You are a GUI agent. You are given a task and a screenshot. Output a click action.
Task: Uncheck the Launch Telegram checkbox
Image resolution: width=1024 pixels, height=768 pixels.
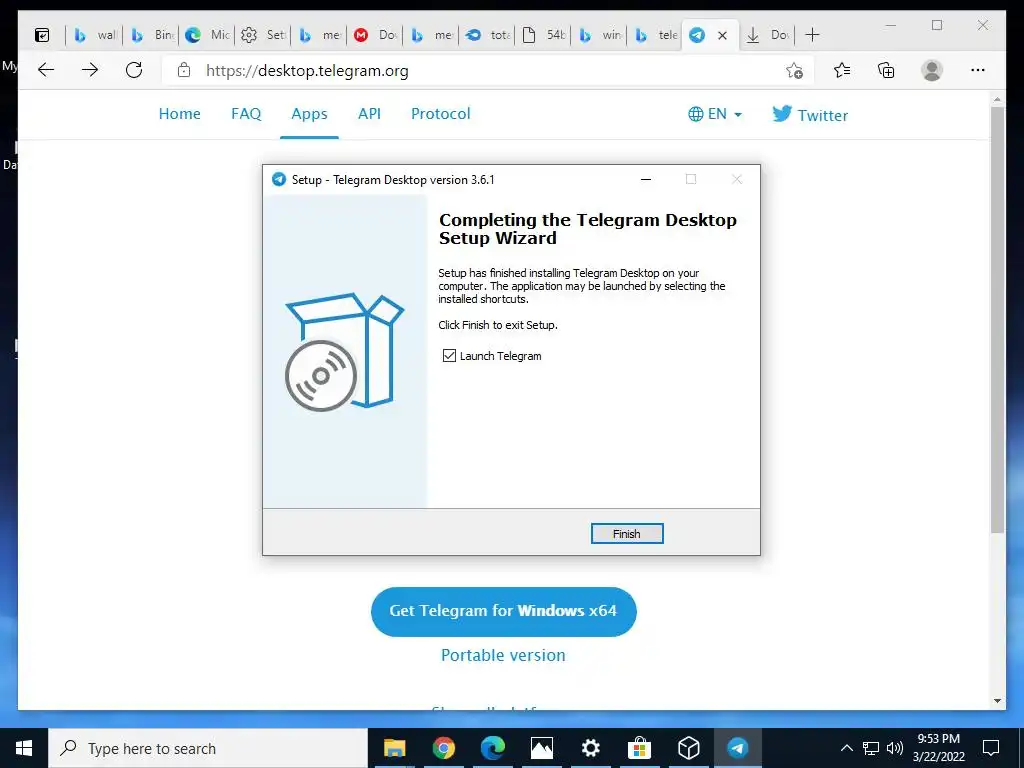(x=449, y=355)
